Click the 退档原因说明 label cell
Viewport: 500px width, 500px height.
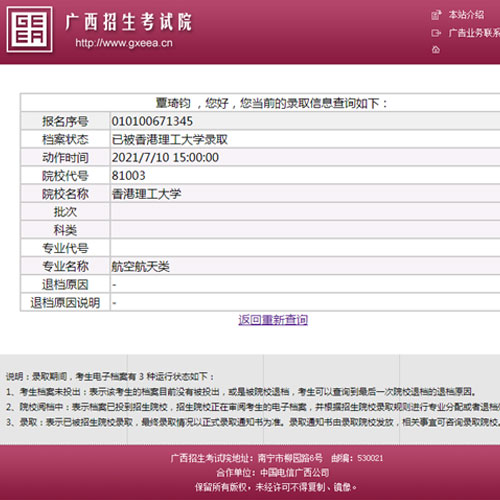[x=65, y=303]
